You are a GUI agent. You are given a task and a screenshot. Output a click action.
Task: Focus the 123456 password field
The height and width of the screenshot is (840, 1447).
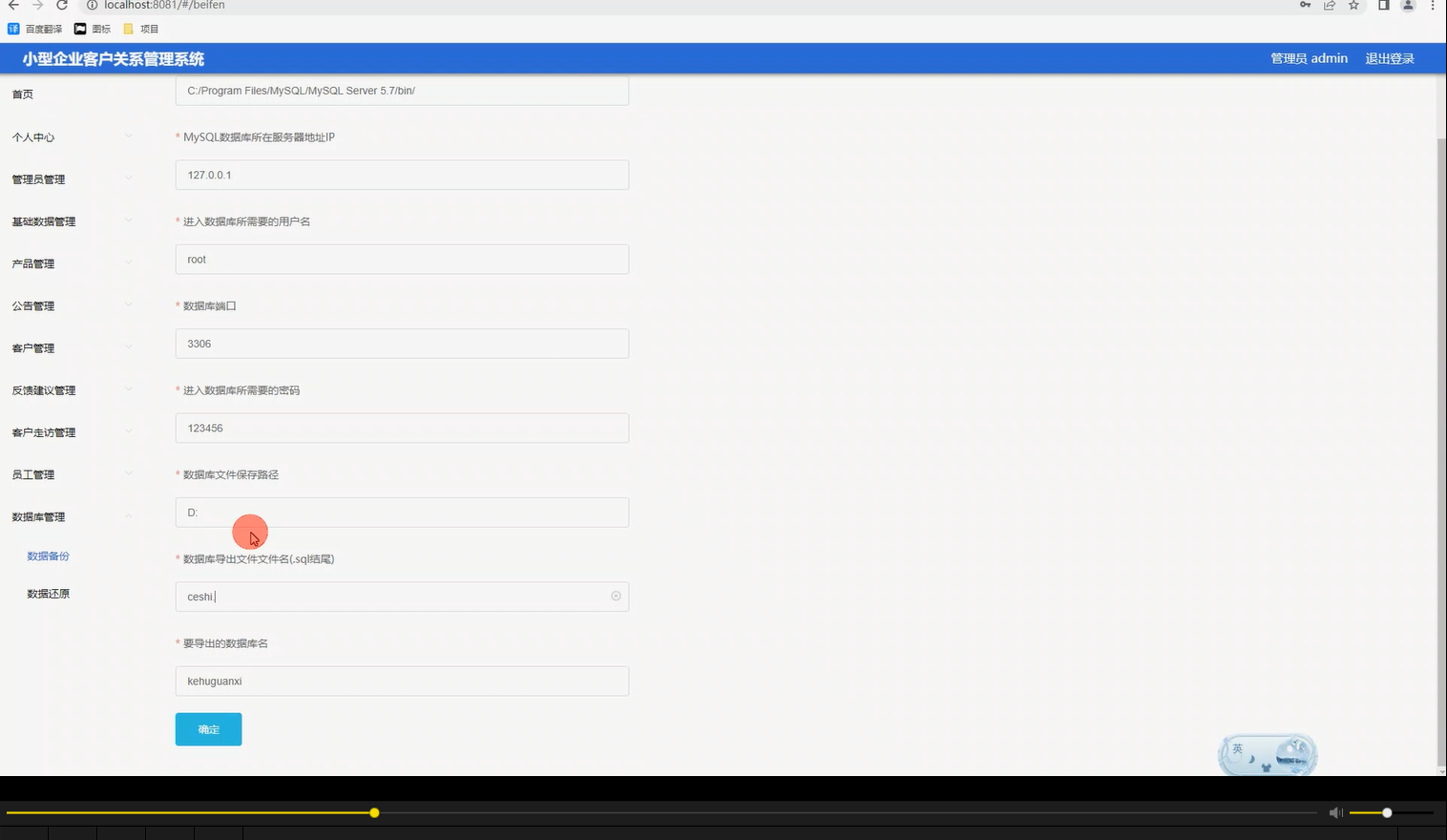point(402,428)
